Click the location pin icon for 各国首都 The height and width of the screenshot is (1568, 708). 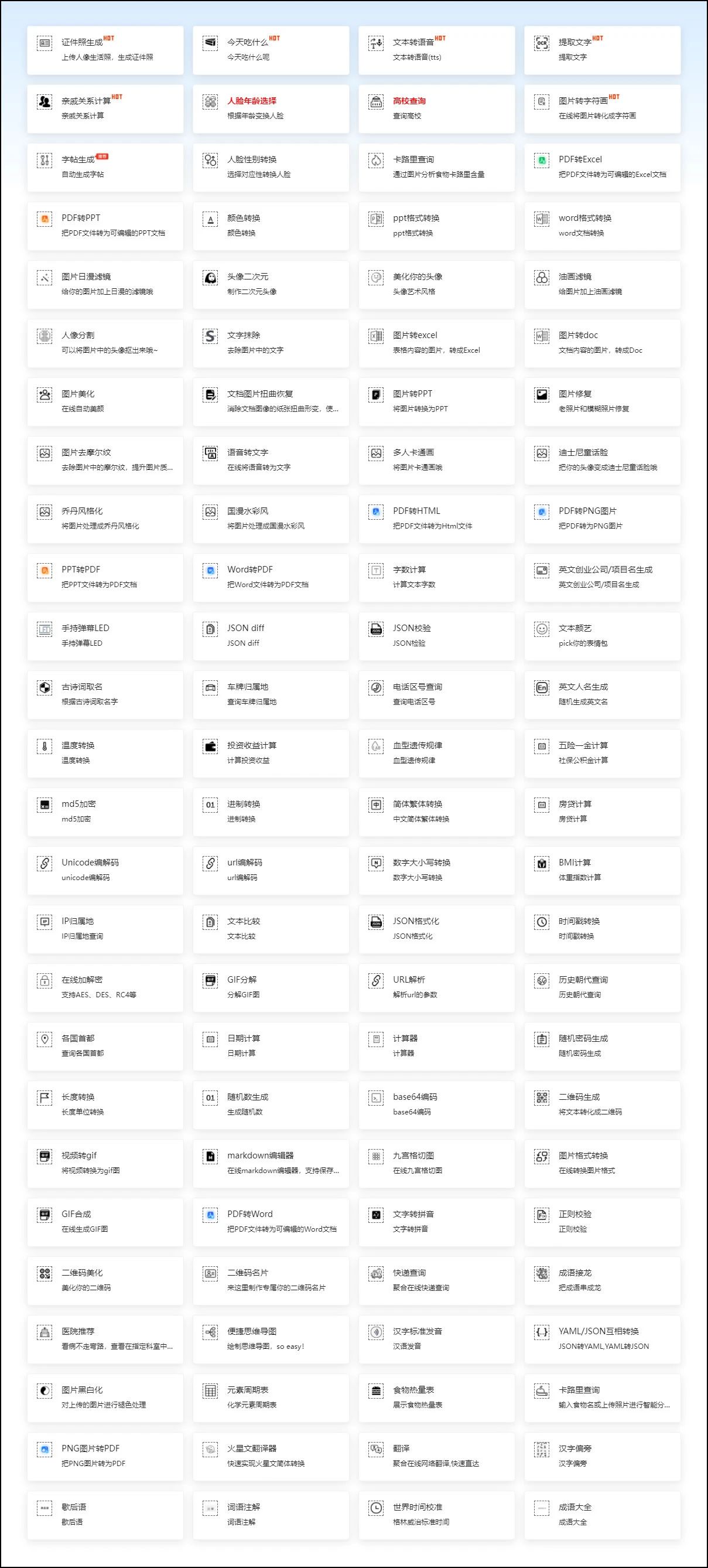click(x=45, y=1039)
